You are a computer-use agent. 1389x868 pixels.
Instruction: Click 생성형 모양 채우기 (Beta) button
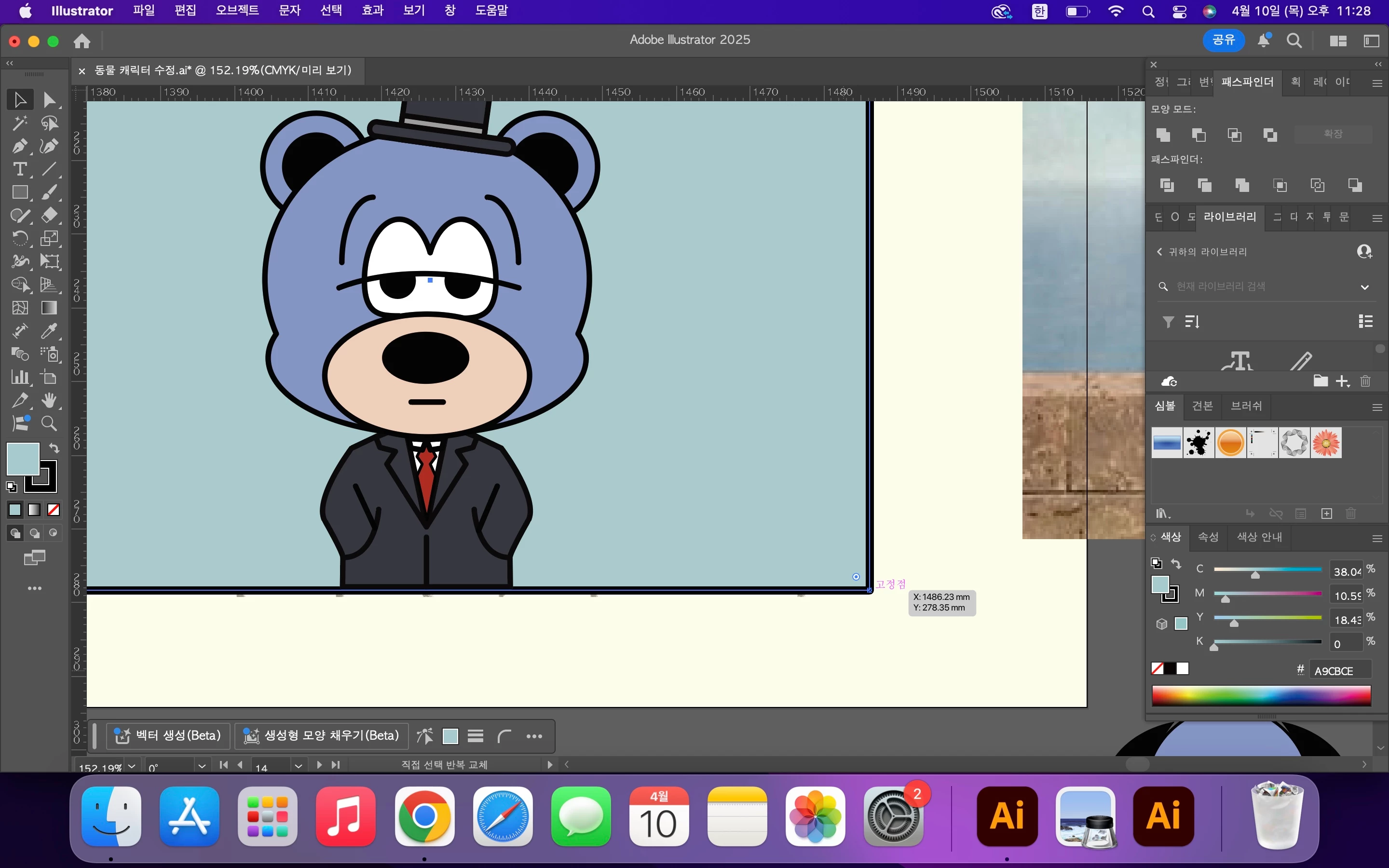tap(321, 736)
